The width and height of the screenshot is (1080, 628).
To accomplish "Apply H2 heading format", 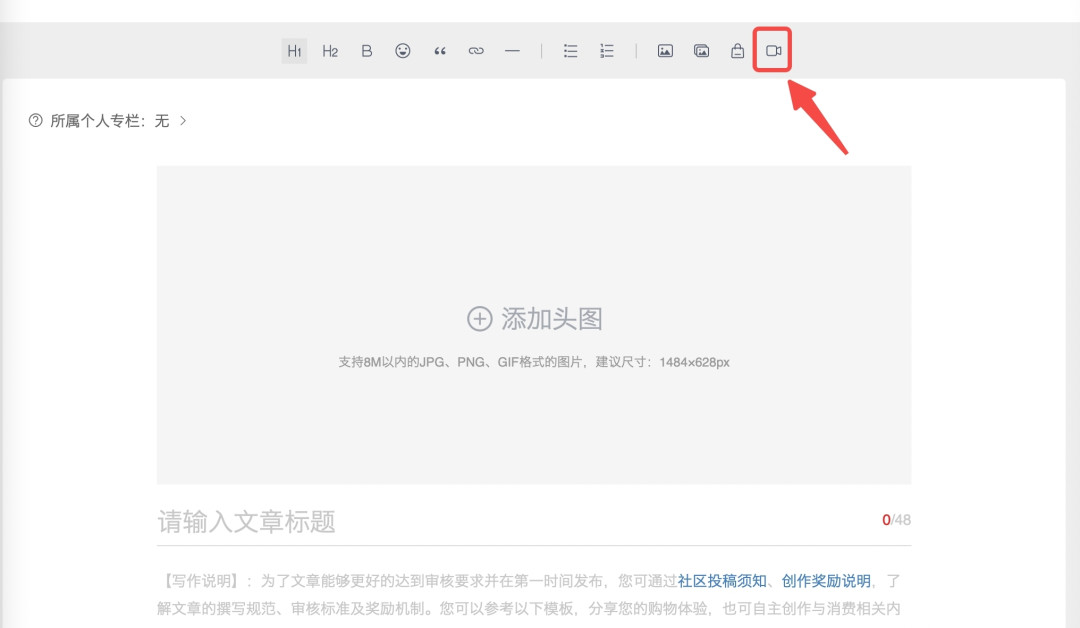I will point(330,51).
